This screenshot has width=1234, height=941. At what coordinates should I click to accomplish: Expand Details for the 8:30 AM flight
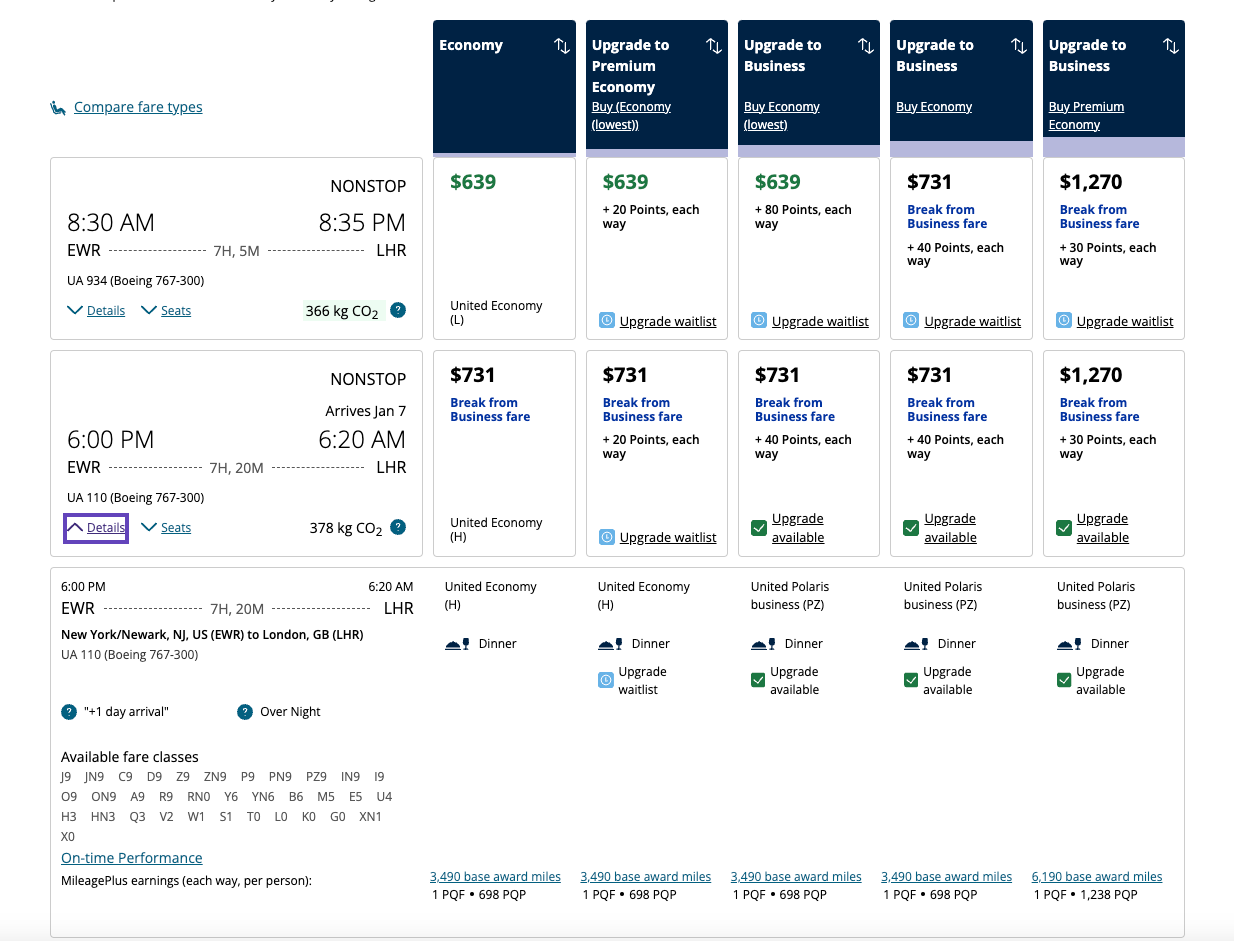[x=95, y=310]
